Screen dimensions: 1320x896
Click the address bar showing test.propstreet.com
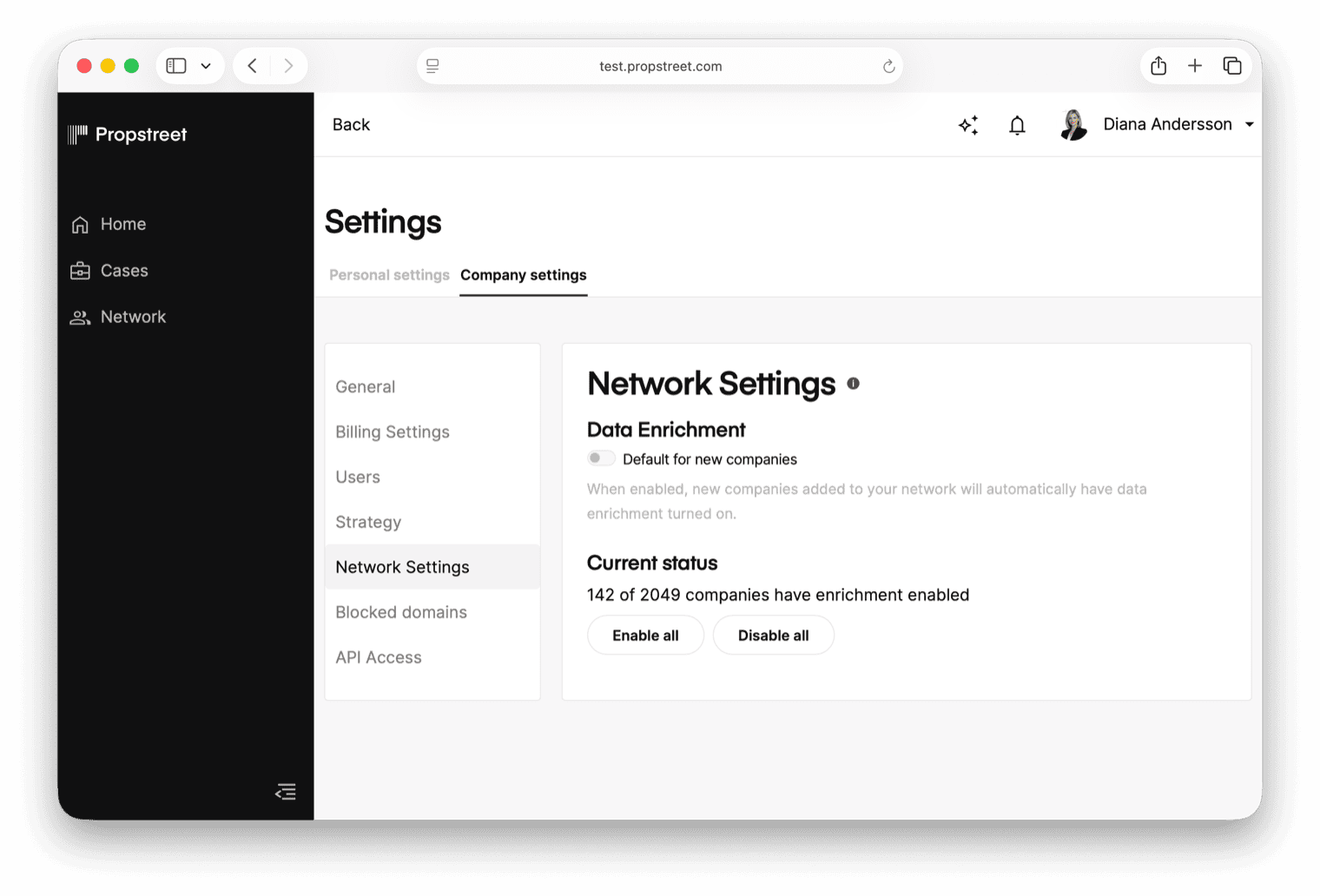(x=660, y=65)
